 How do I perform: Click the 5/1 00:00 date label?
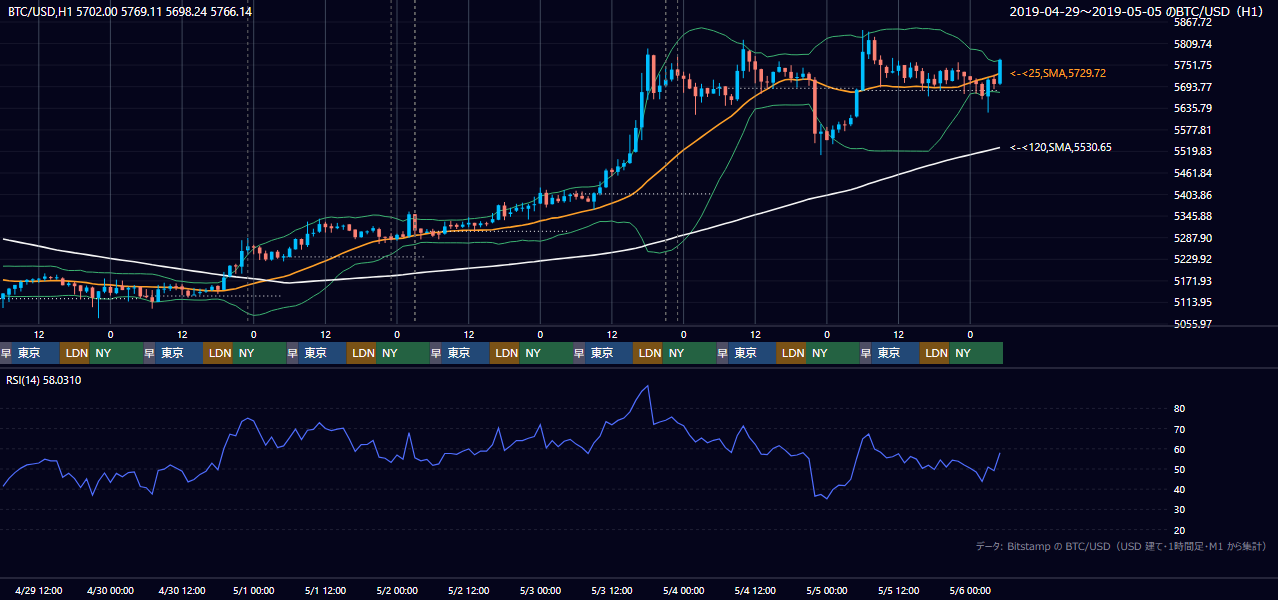[x=255, y=590]
